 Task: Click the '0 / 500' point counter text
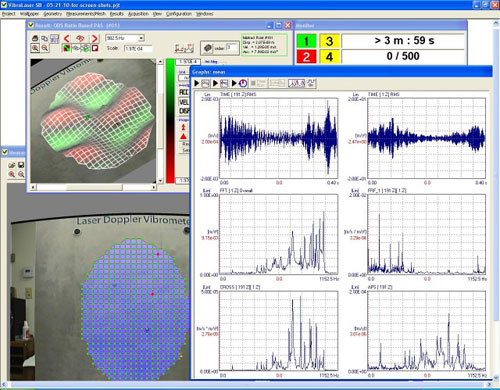[x=403, y=56]
